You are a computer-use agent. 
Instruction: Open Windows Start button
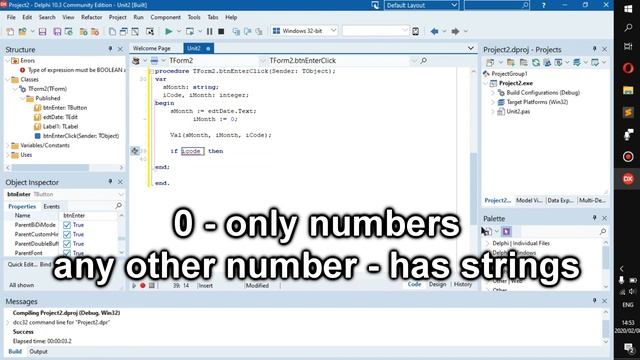[628, 9]
